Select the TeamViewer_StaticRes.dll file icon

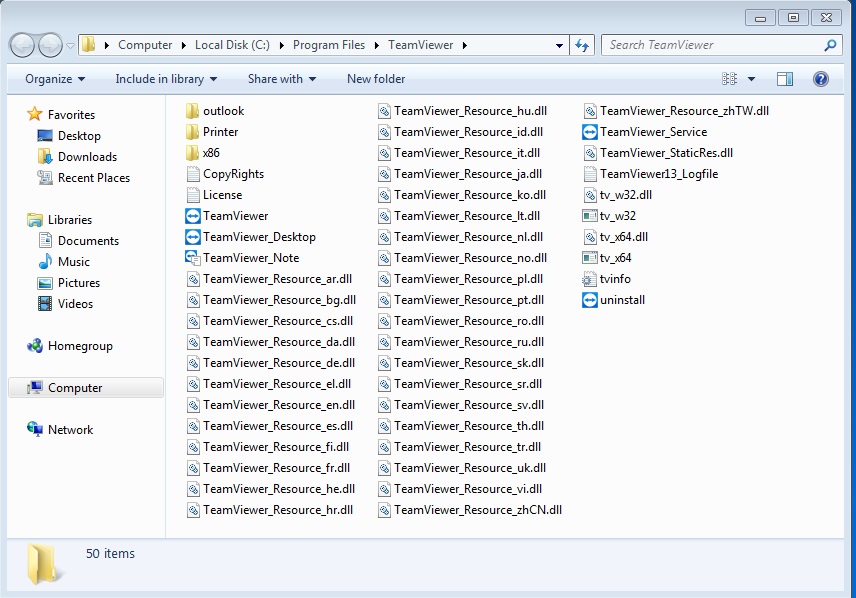[590, 153]
